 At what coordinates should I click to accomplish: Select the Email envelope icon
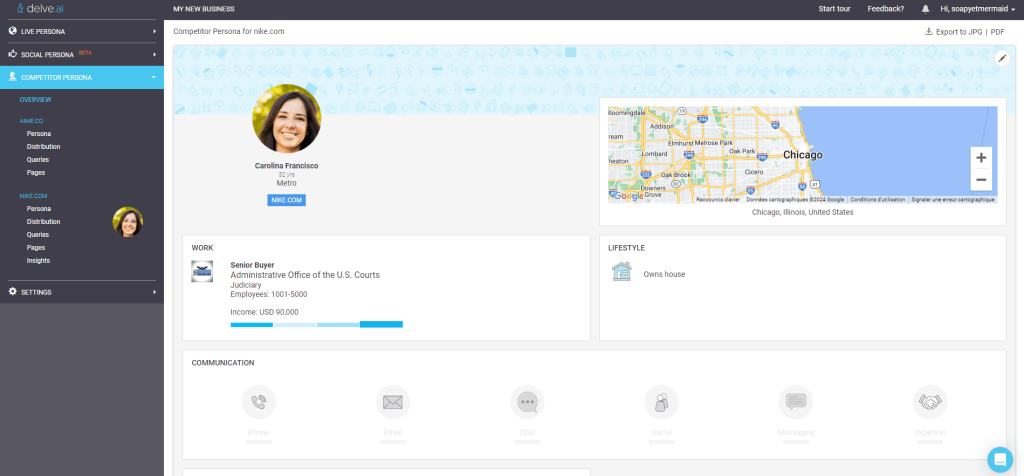point(393,402)
